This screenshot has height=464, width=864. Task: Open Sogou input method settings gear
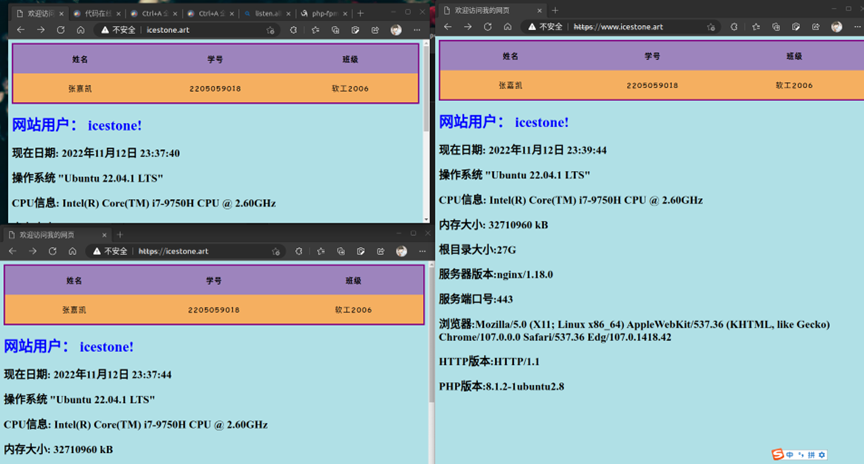(822, 455)
